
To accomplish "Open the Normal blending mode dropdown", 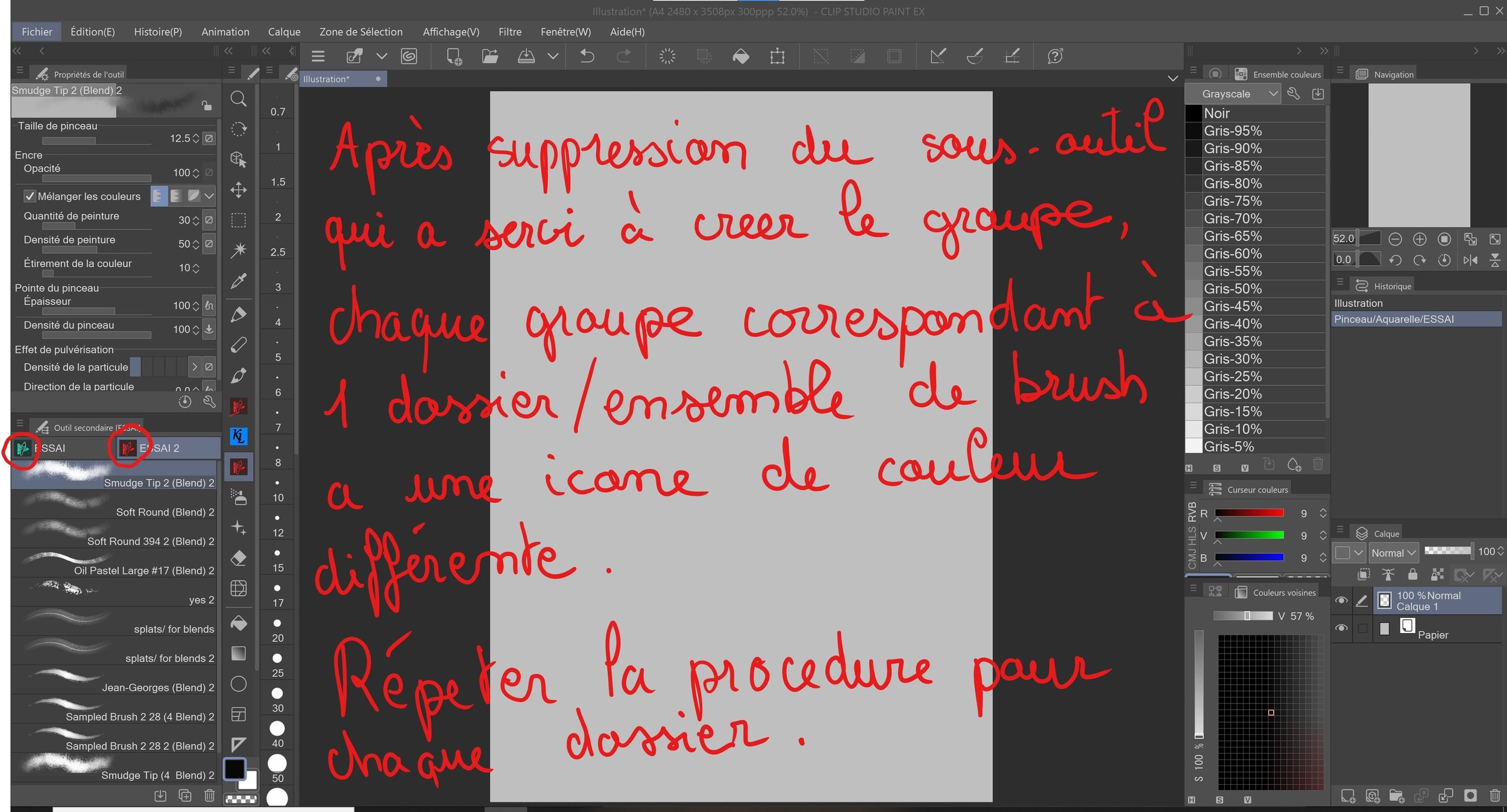I will tap(1393, 552).
